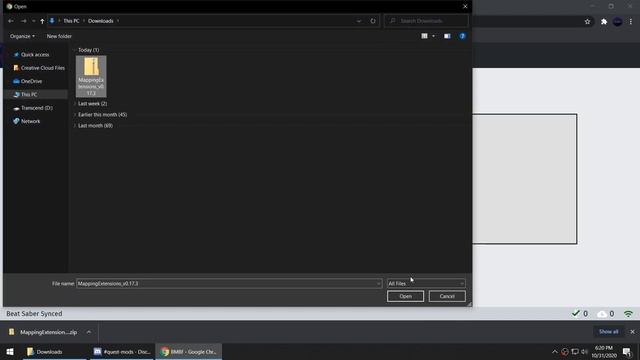Toggle the preview pane
The width and height of the screenshot is (640, 360).
(x=447, y=36)
